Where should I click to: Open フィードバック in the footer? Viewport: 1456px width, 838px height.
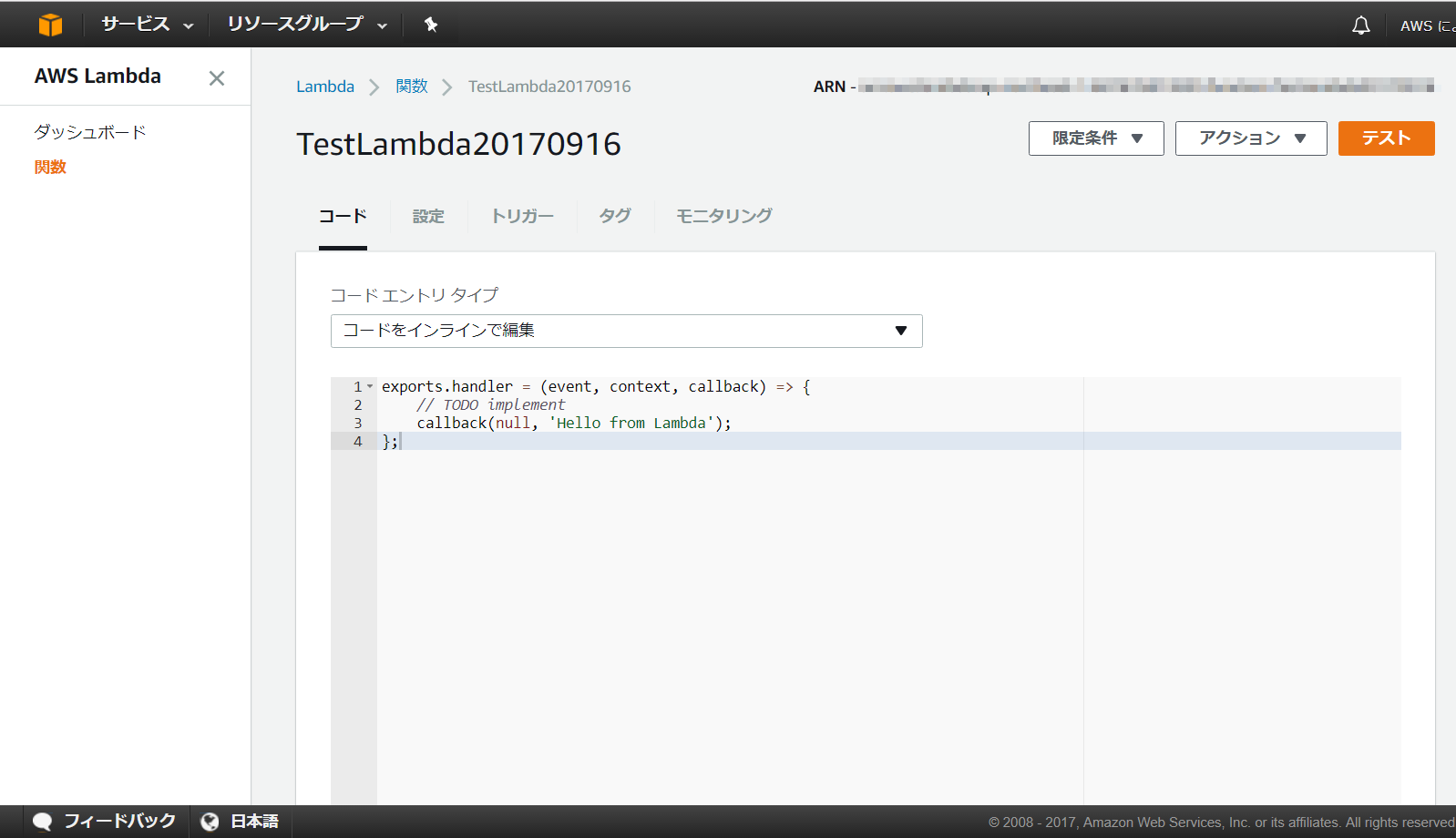pyautogui.click(x=119, y=821)
